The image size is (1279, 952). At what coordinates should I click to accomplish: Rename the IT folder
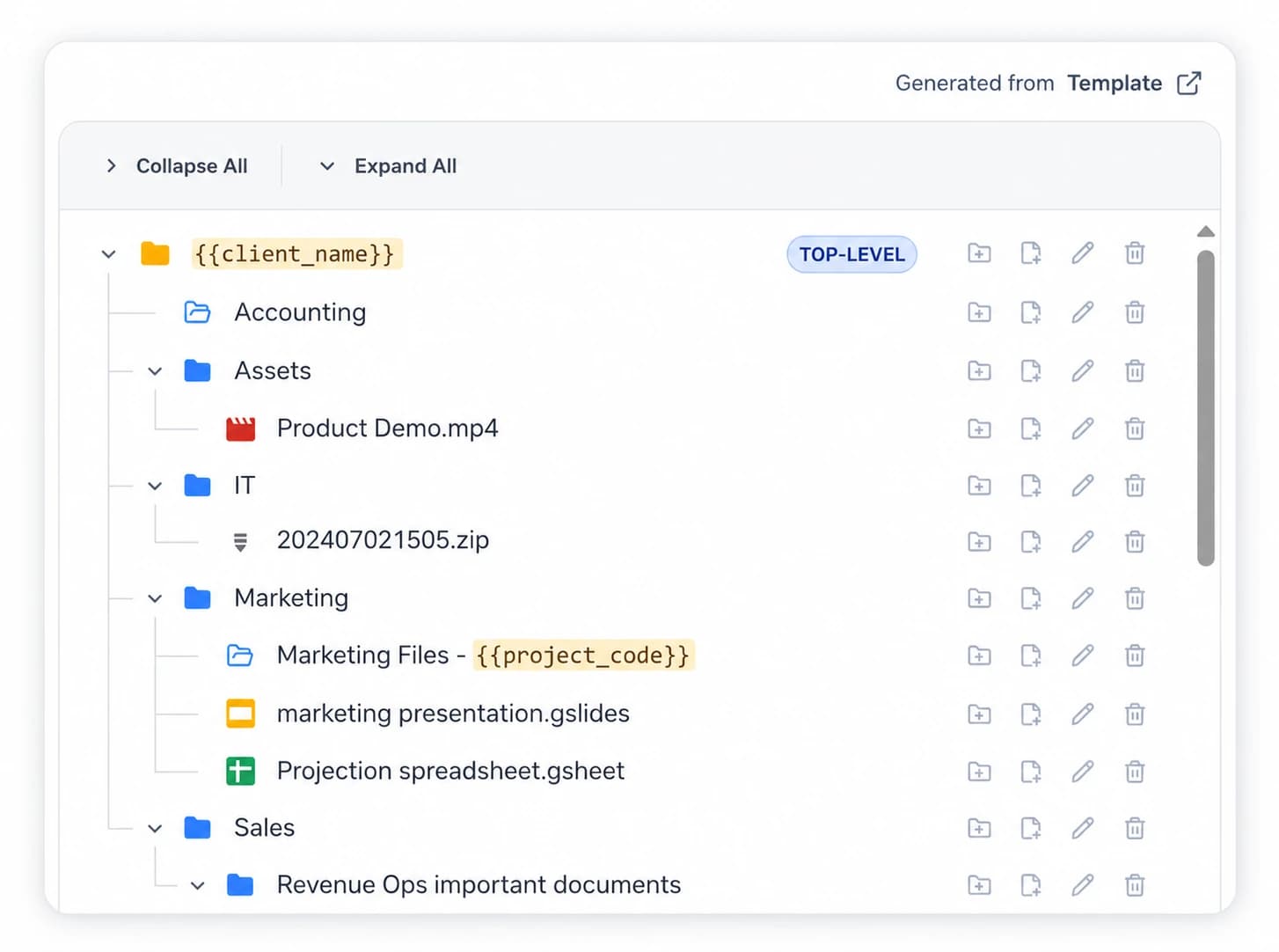1083,486
